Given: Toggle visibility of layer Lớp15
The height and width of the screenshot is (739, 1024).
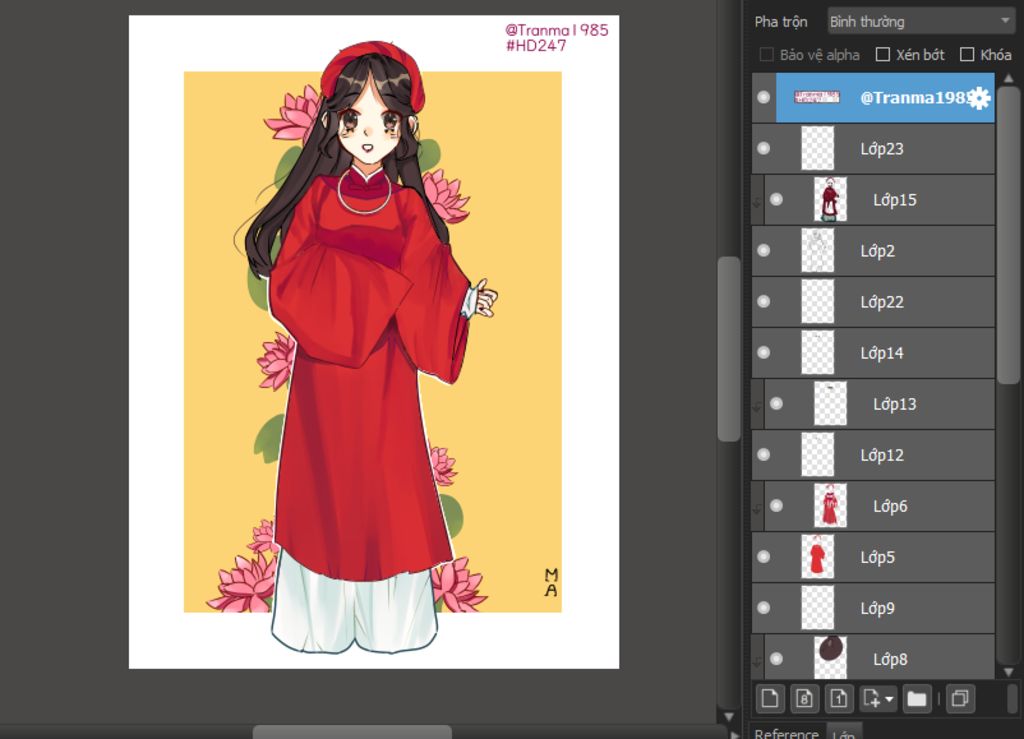Looking at the screenshot, I should pyautogui.click(x=776, y=199).
